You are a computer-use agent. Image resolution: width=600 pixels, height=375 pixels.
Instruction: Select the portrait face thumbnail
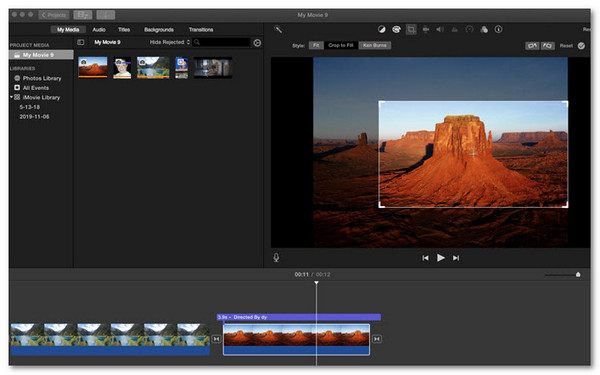pos(122,68)
